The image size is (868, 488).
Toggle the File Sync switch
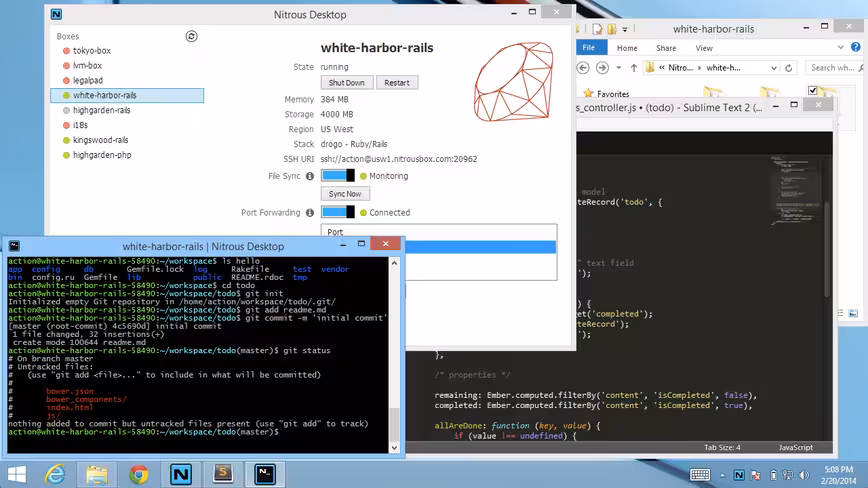[338, 175]
